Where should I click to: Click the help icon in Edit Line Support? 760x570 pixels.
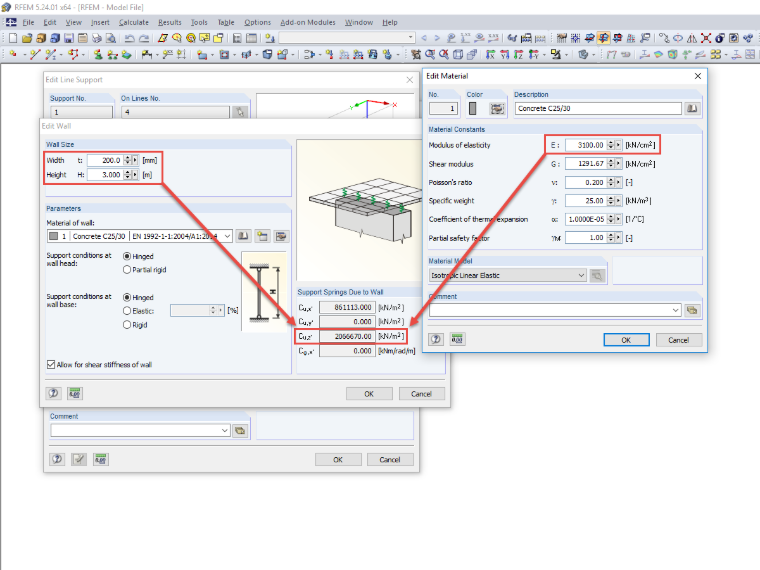(x=57, y=459)
